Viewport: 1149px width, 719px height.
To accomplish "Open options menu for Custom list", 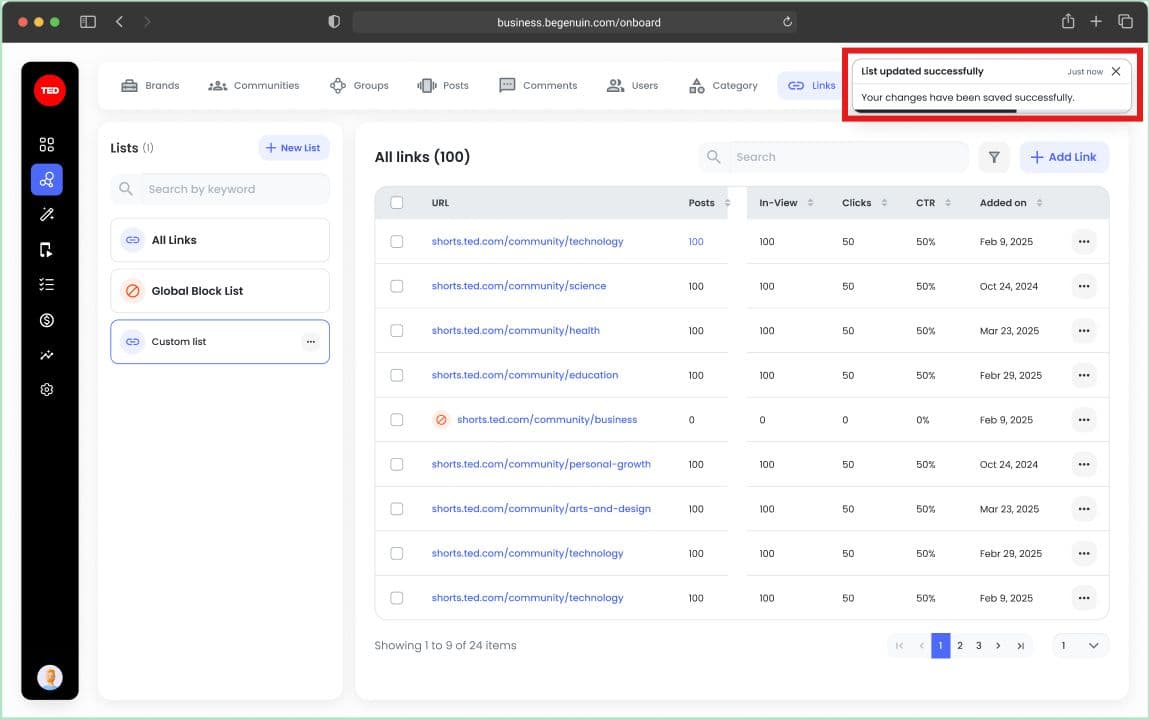I will click(311, 342).
